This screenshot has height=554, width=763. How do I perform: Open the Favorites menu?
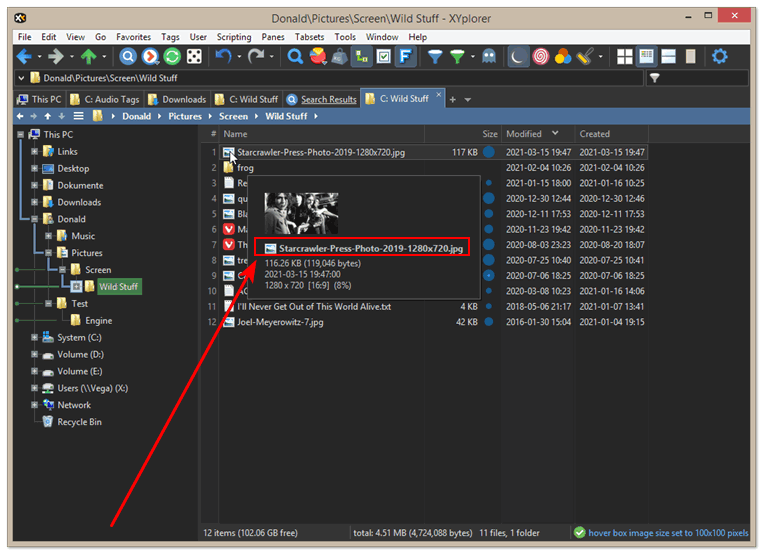click(133, 37)
